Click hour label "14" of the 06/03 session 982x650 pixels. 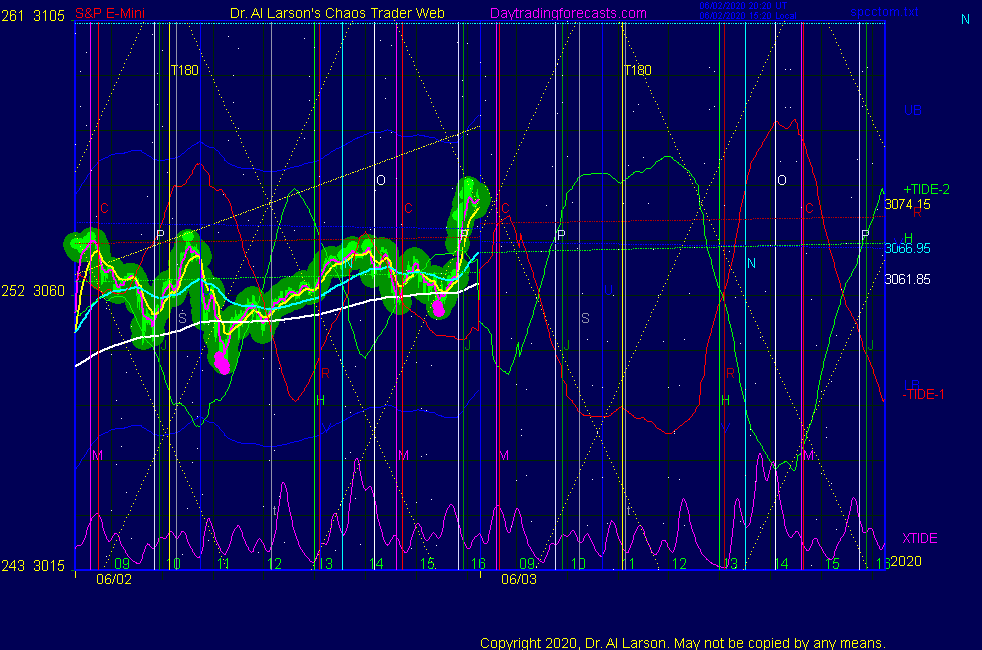(x=781, y=564)
